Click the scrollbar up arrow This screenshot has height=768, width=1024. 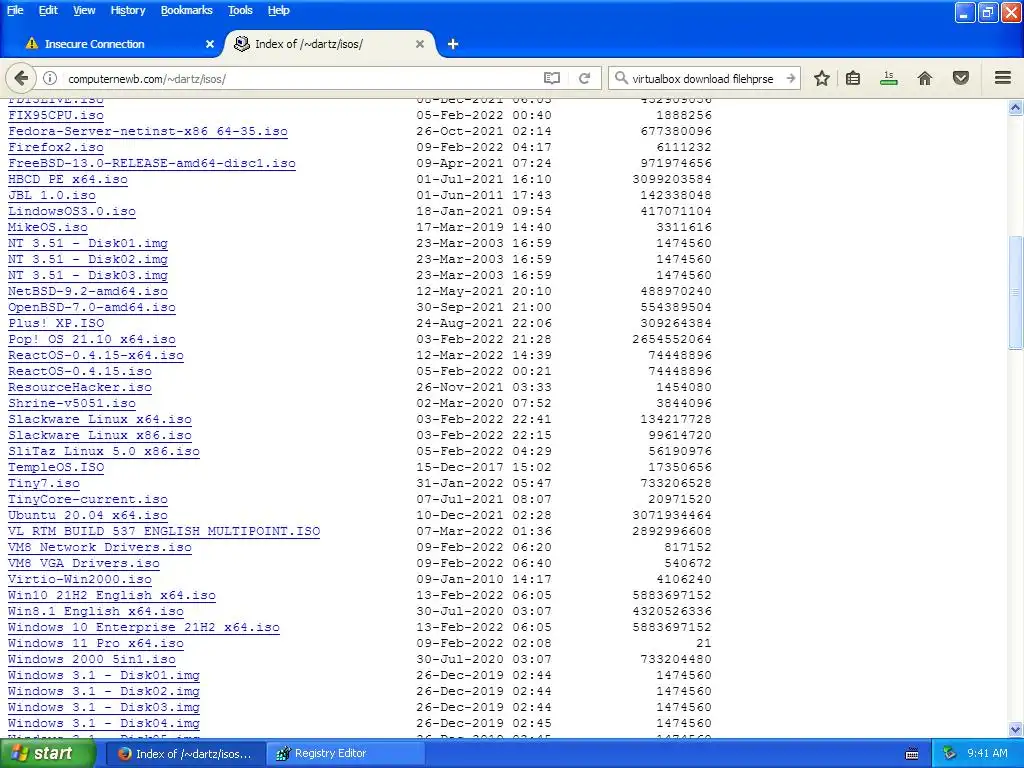click(1016, 108)
